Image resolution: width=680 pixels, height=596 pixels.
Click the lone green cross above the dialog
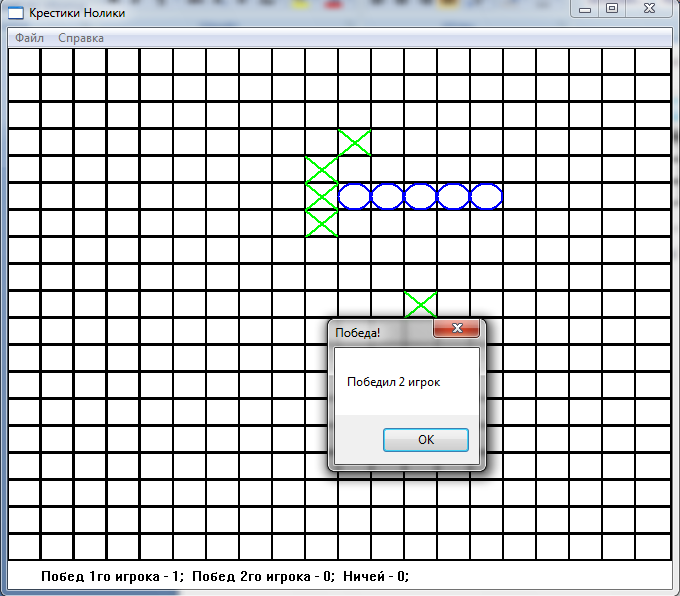click(x=421, y=305)
